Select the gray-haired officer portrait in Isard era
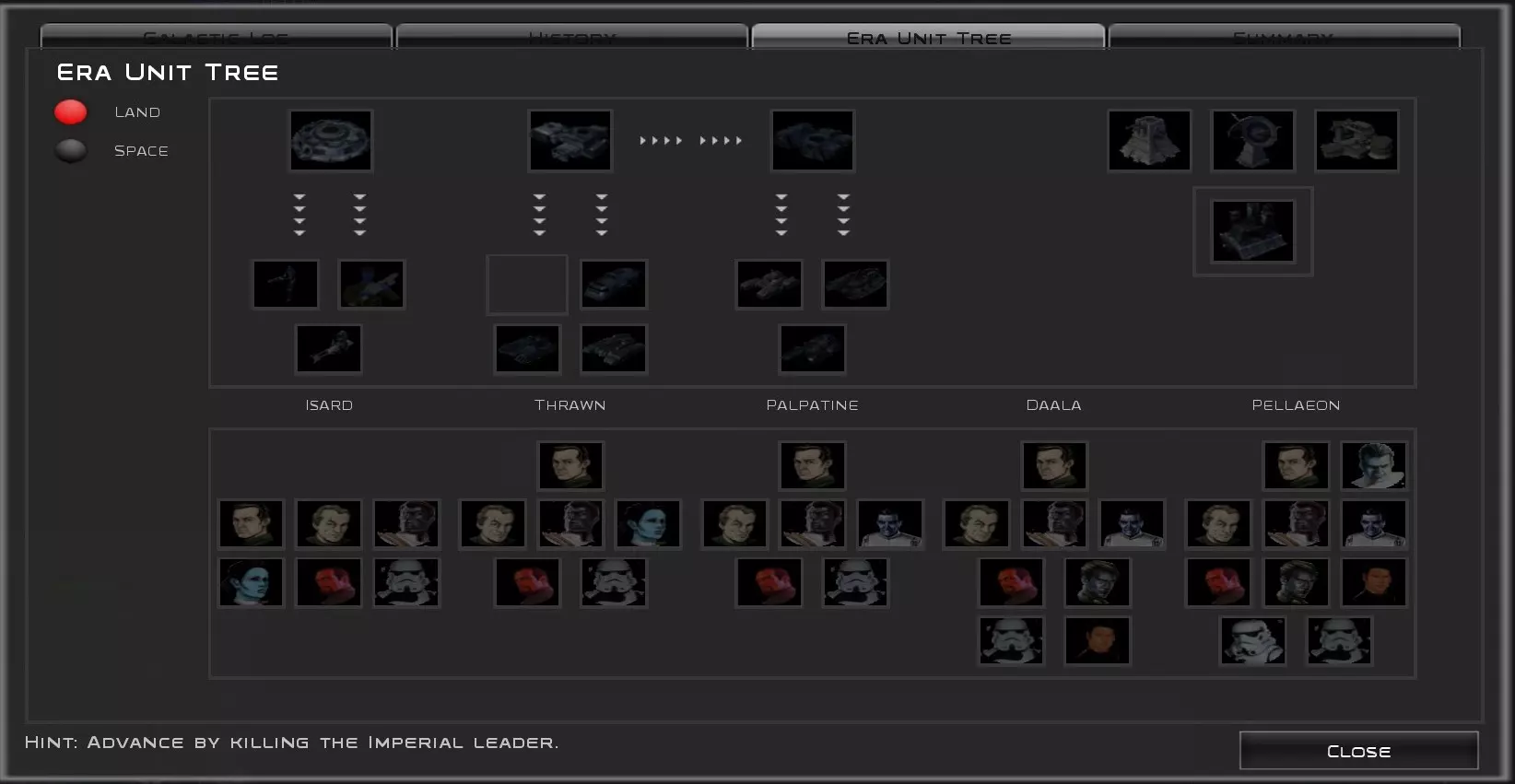Viewport: 1515px width, 784px height. pos(329,524)
